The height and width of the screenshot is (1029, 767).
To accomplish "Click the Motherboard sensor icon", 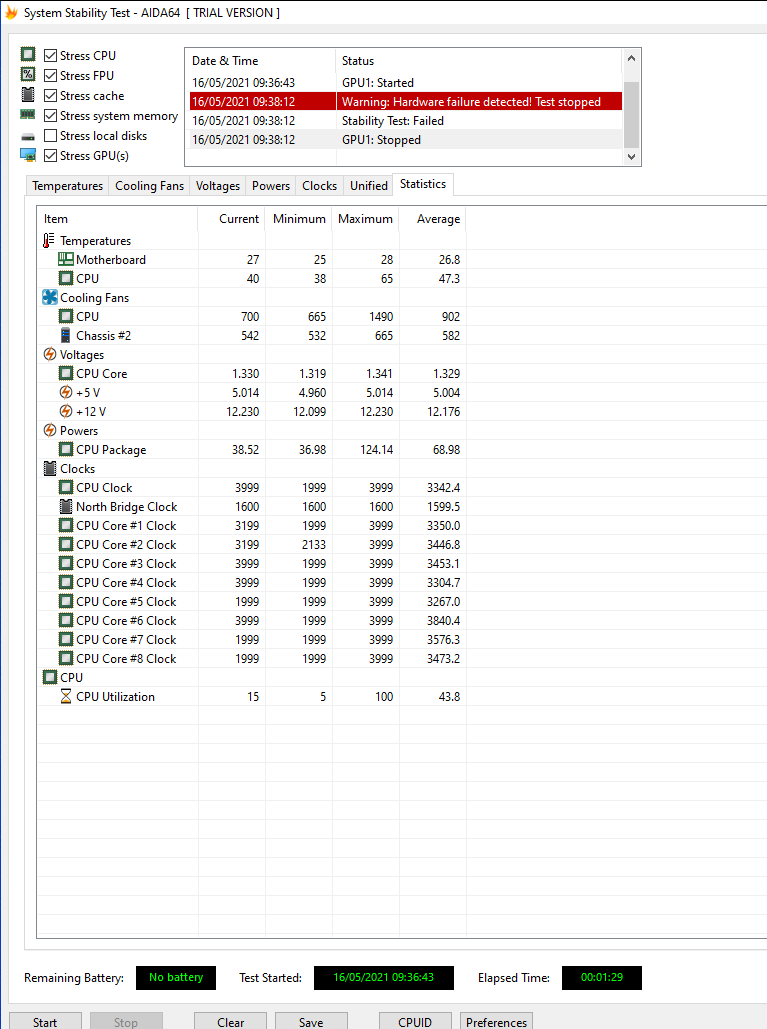I will [x=66, y=259].
